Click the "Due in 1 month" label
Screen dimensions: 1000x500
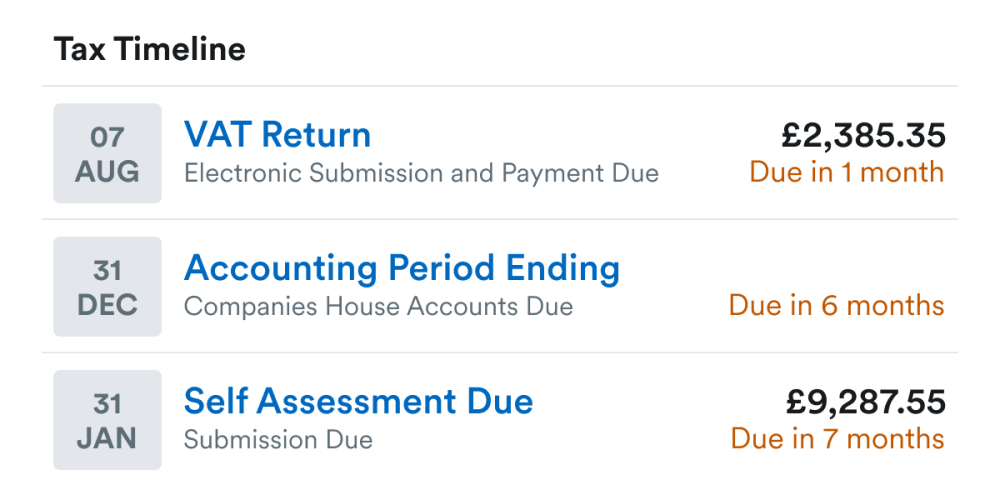pyautogui.click(x=846, y=172)
